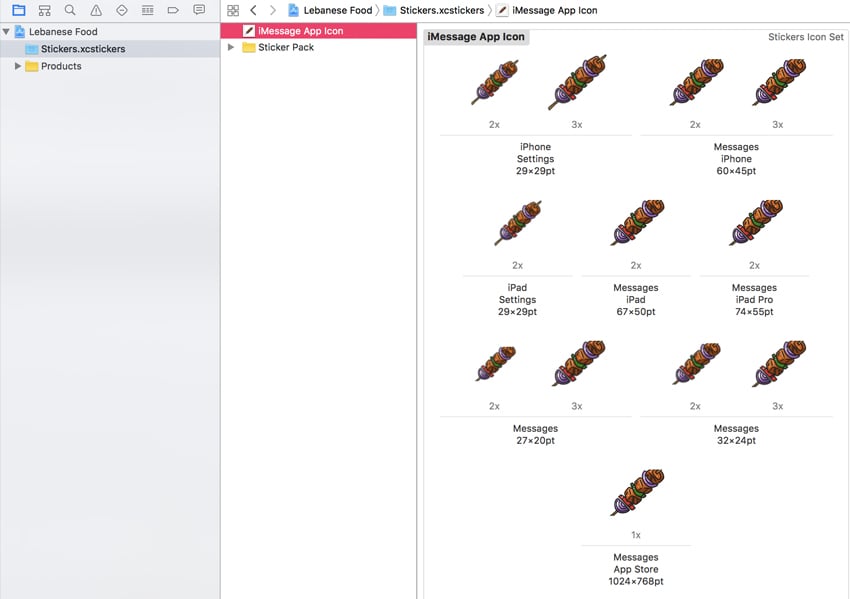Click the iPhone Settings 29×29pt label
This screenshot has height=599, width=850.
(x=535, y=159)
